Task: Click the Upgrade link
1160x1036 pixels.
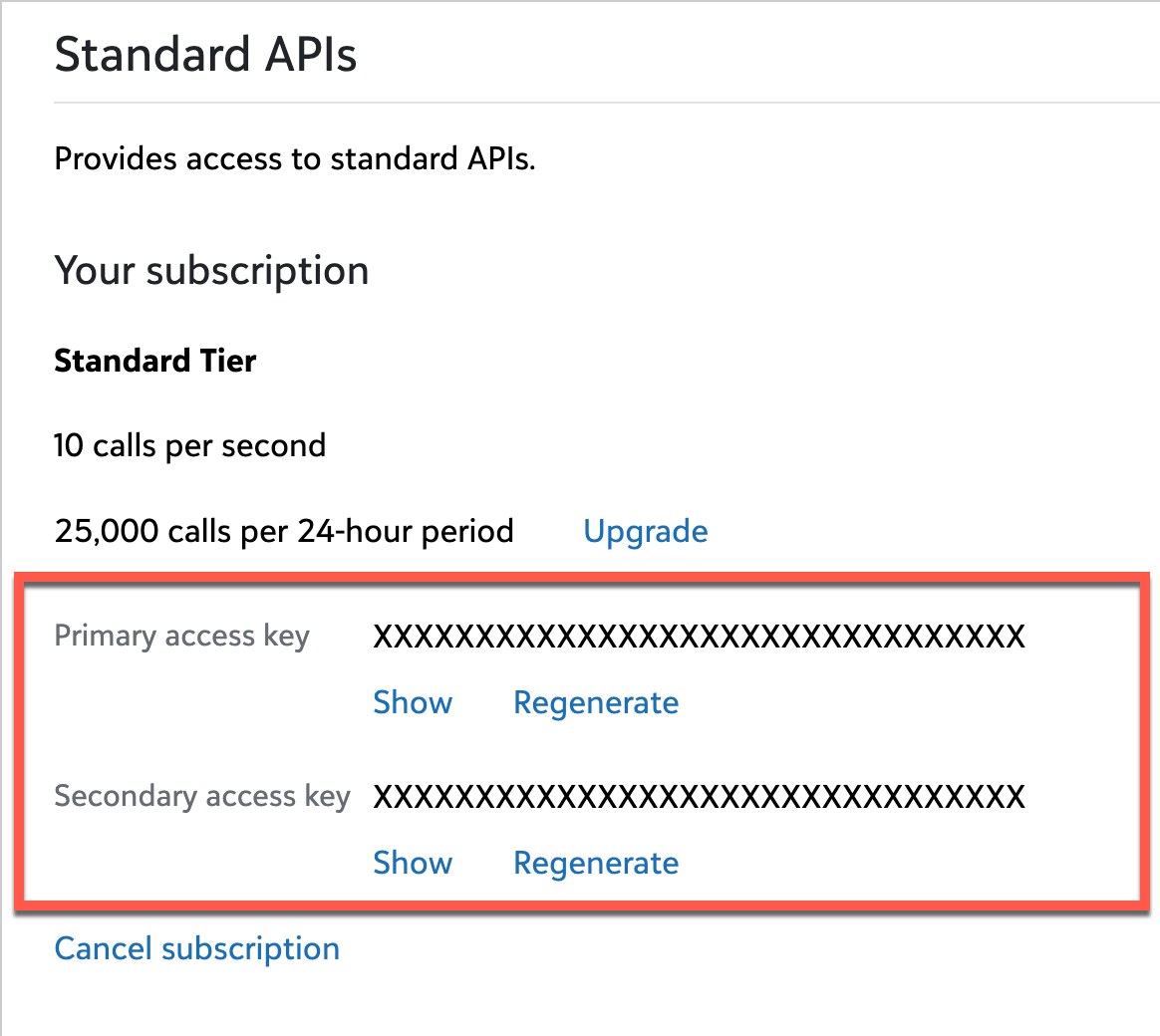Action: [x=646, y=532]
